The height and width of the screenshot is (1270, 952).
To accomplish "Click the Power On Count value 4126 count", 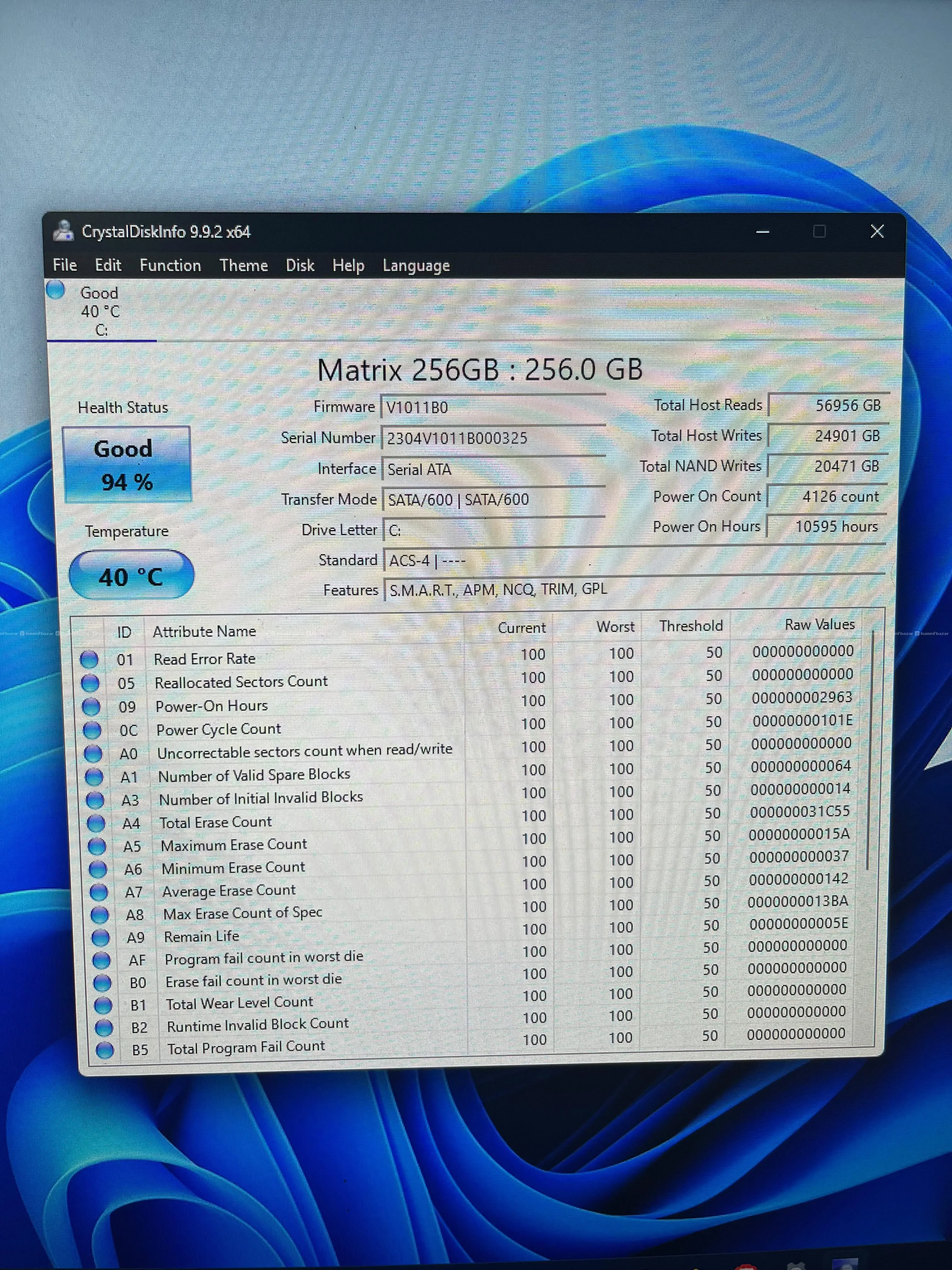I will [x=827, y=497].
